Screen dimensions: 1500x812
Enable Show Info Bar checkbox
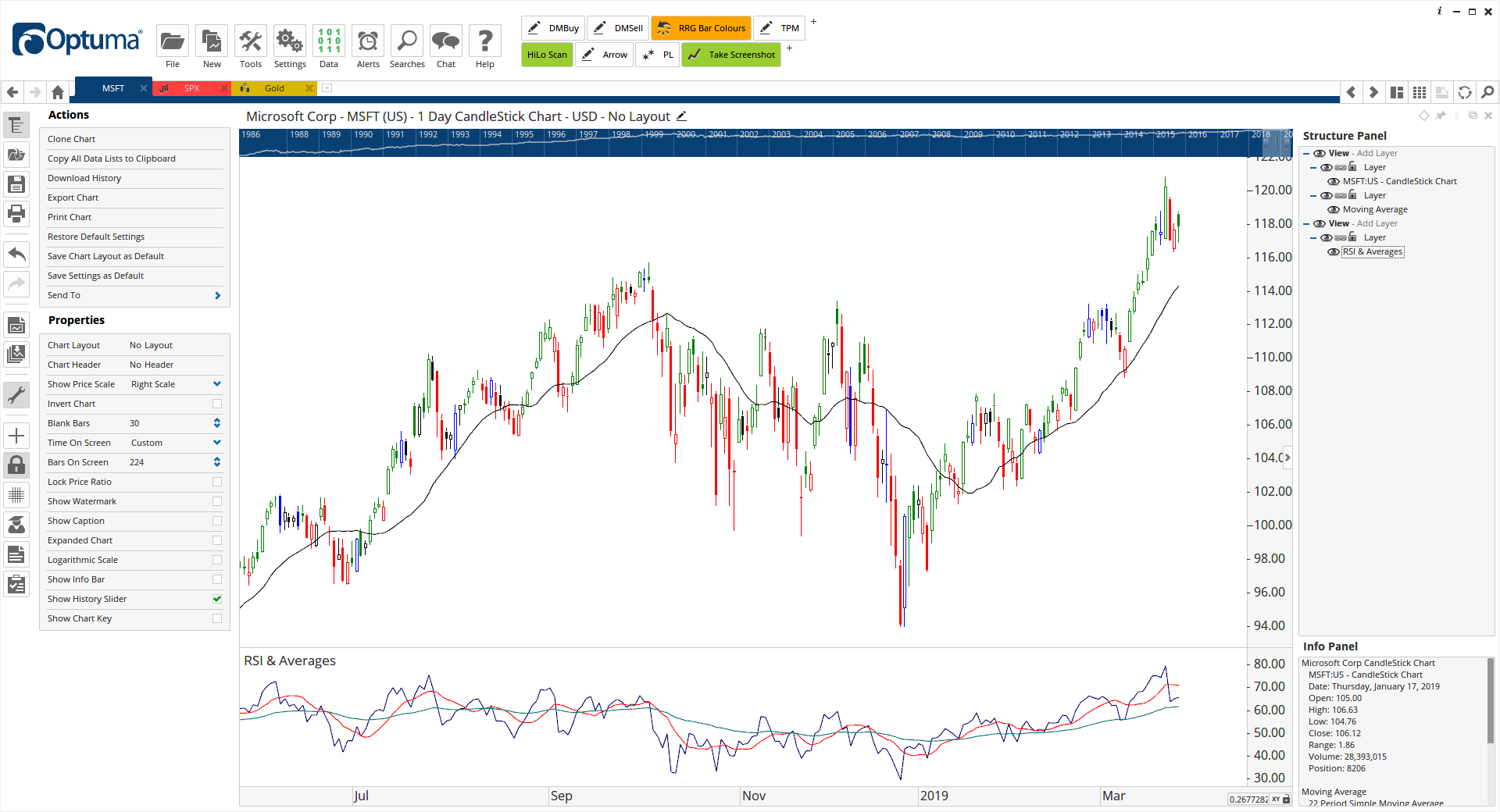point(217,579)
